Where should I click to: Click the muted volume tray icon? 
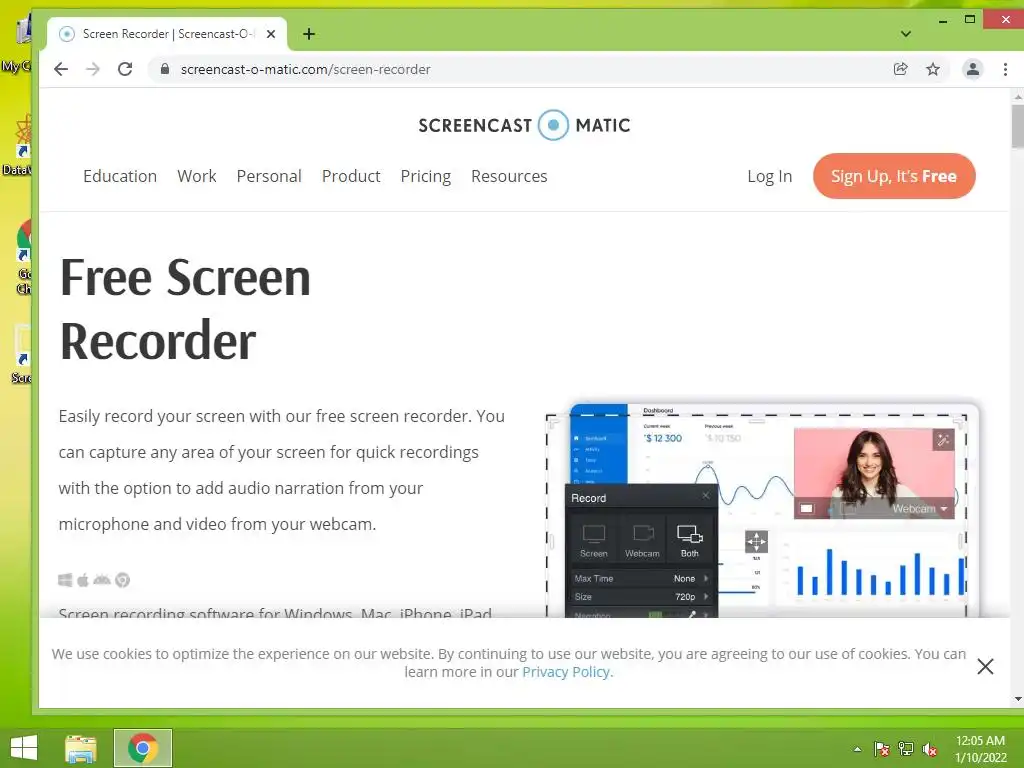(x=930, y=749)
